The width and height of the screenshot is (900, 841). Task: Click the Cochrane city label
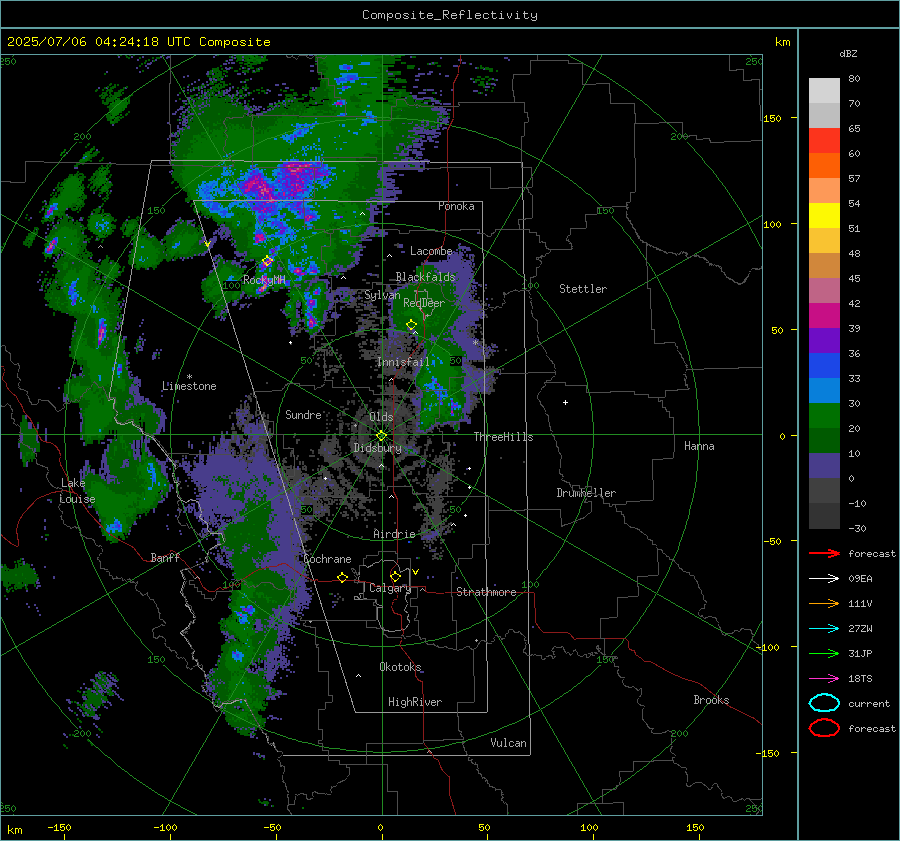(x=327, y=559)
